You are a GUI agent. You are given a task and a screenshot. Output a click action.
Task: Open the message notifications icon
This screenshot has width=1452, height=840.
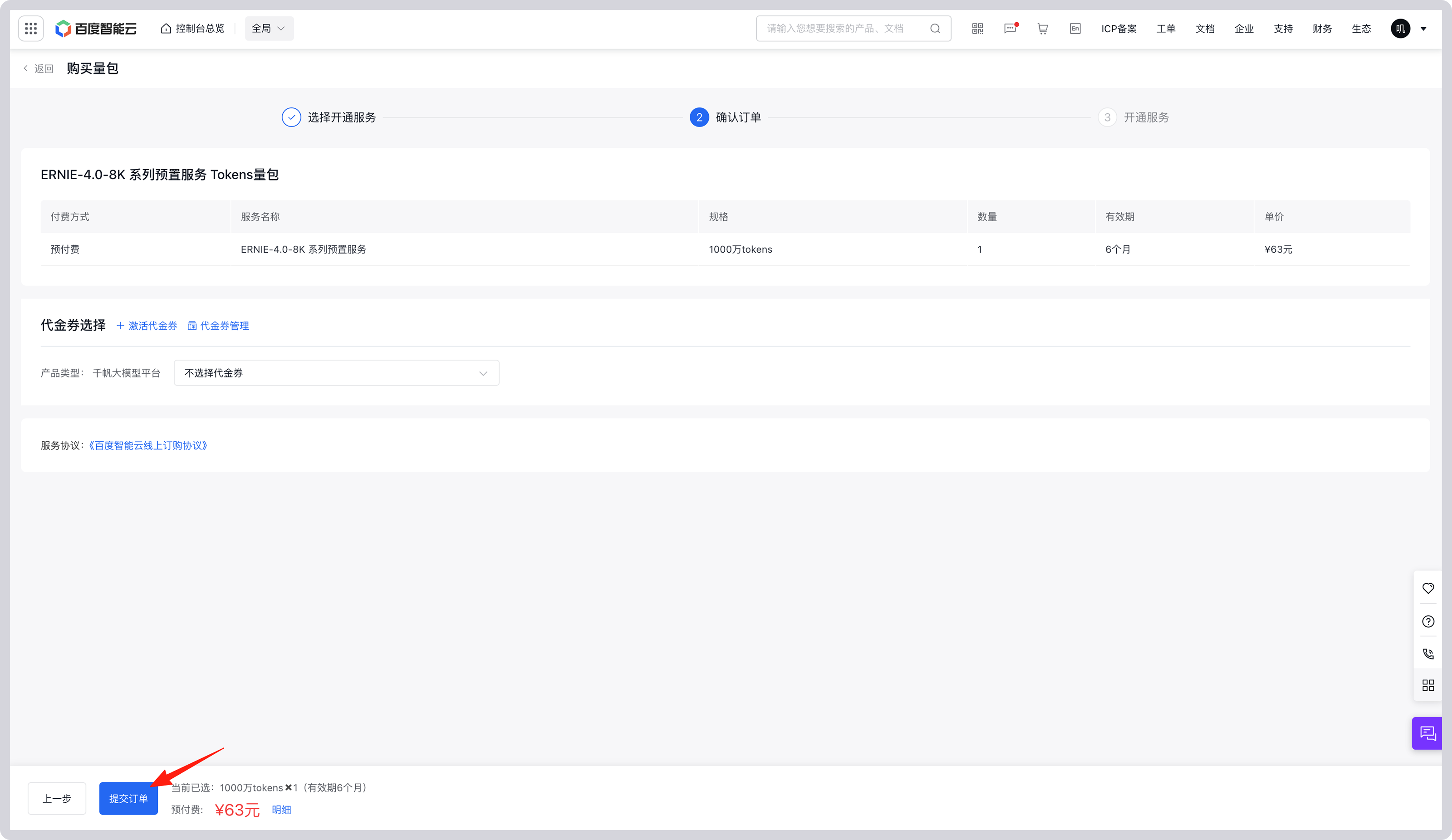click(1010, 28)
